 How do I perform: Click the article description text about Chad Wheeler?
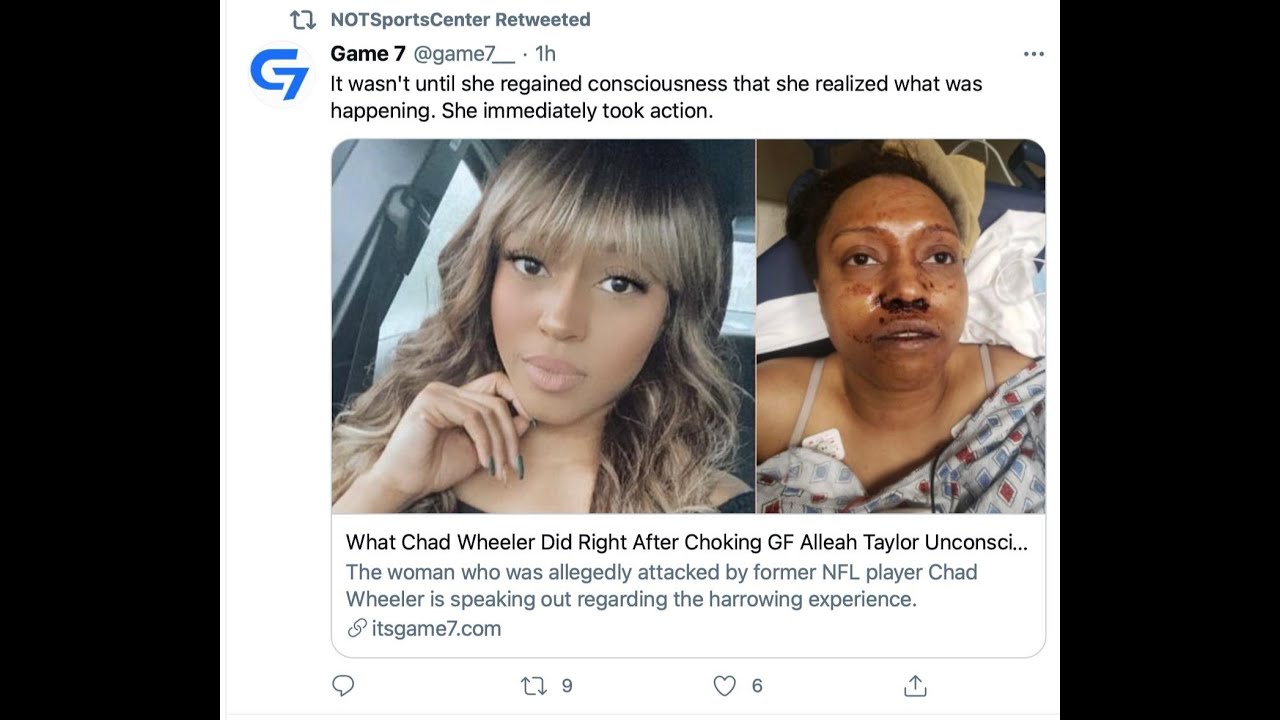[x=662, y=585]
